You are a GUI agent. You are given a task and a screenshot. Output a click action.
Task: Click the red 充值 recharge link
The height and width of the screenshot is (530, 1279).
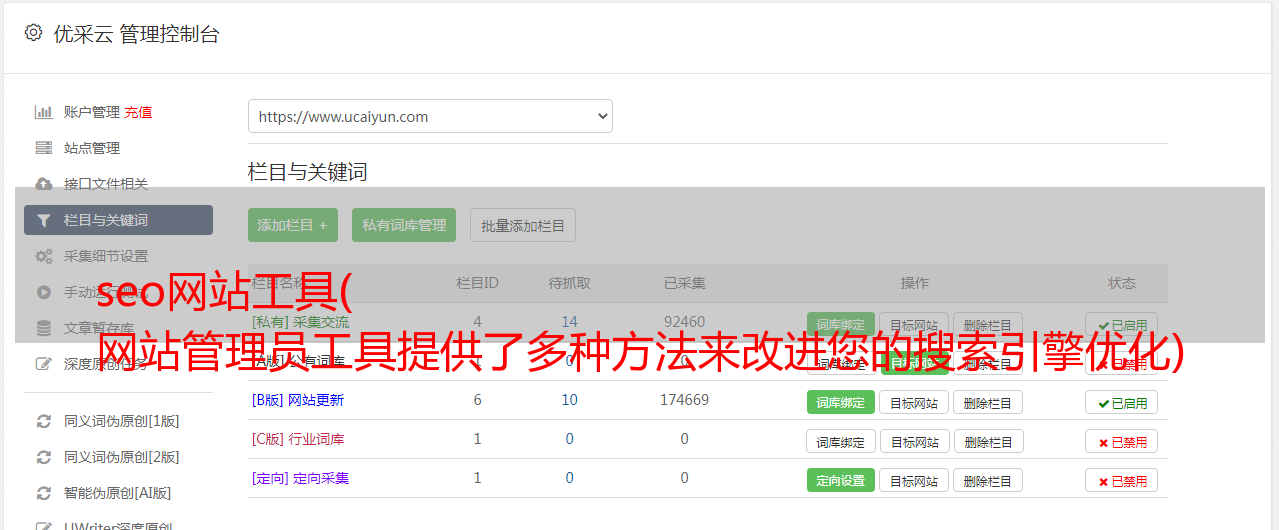pyautogui.click(x=139, y=112)
